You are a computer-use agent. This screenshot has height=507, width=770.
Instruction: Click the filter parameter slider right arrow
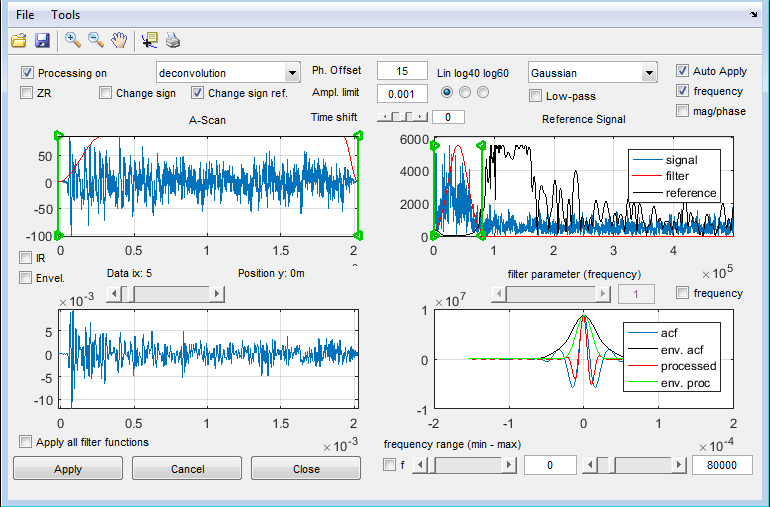point(603,294)
